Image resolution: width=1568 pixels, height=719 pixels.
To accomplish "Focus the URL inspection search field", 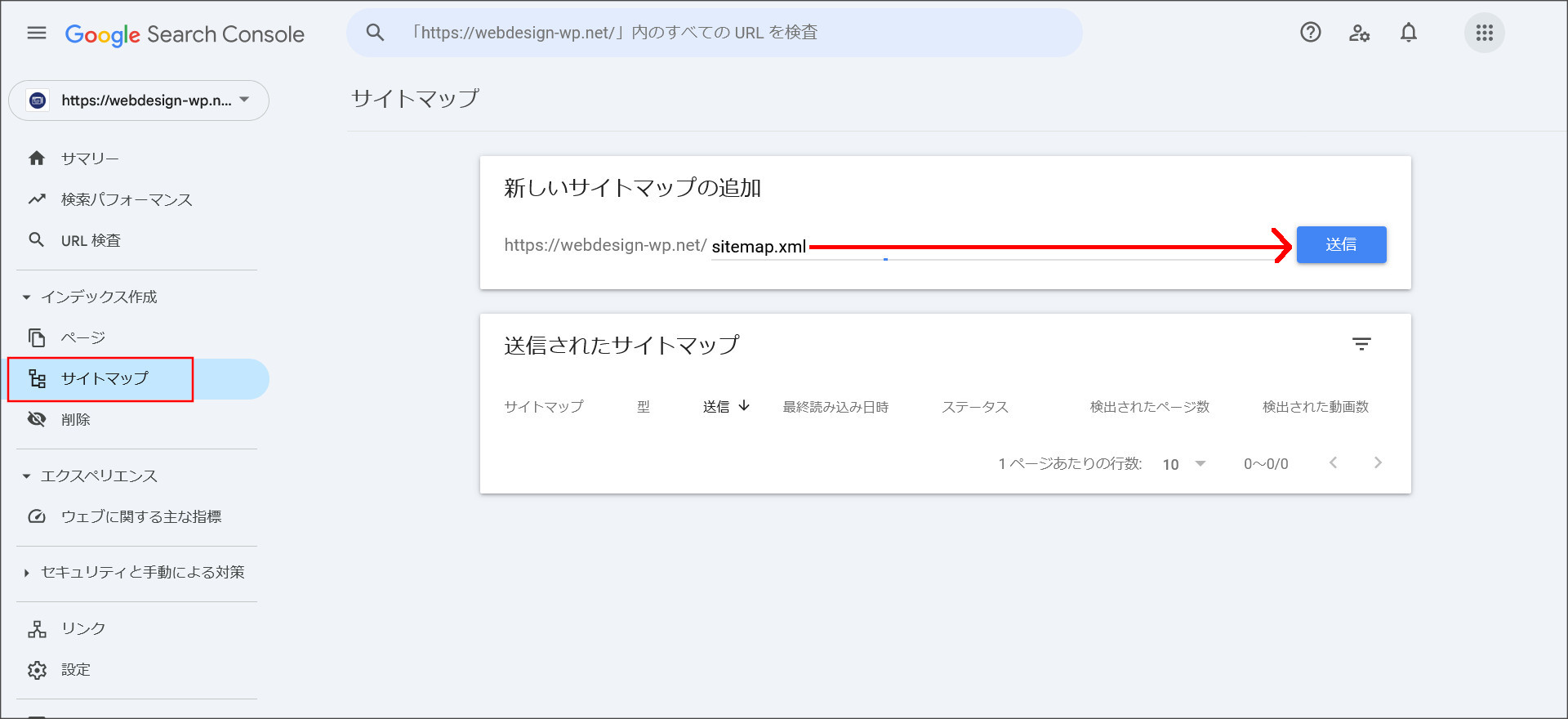I will point(715,33).
